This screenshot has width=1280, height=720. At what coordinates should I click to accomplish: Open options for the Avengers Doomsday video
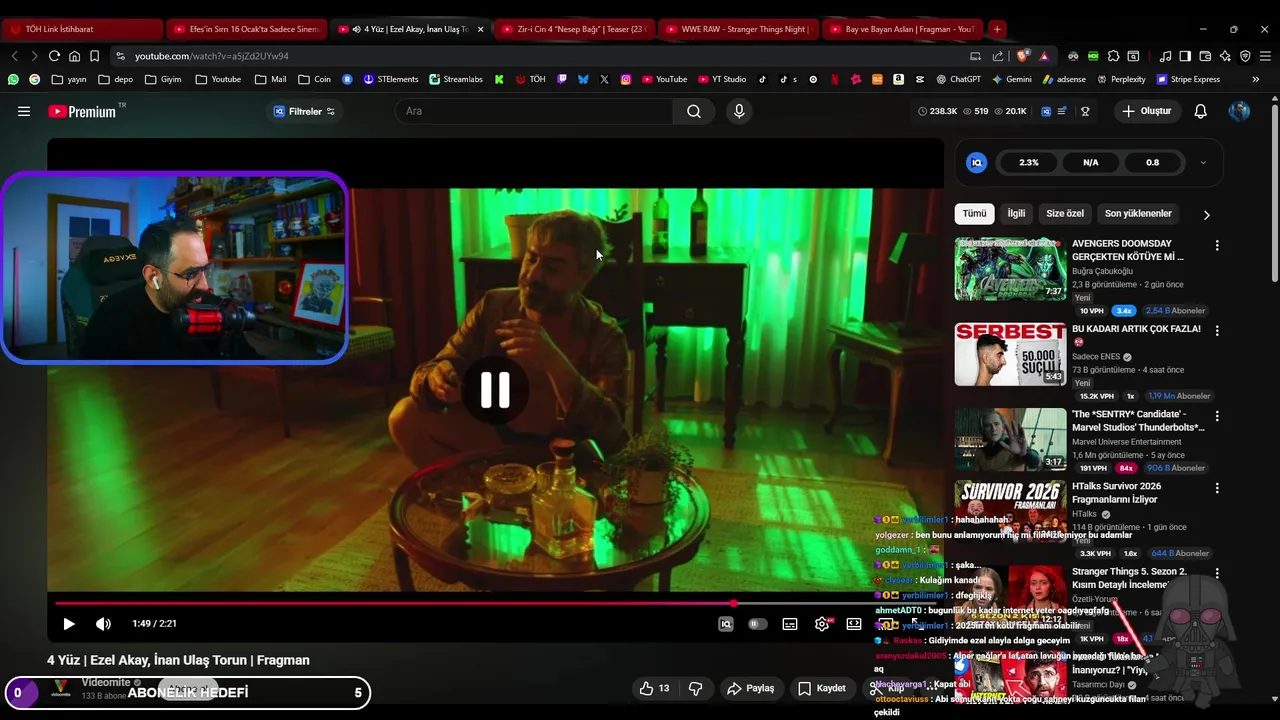tap(1217, 245)
